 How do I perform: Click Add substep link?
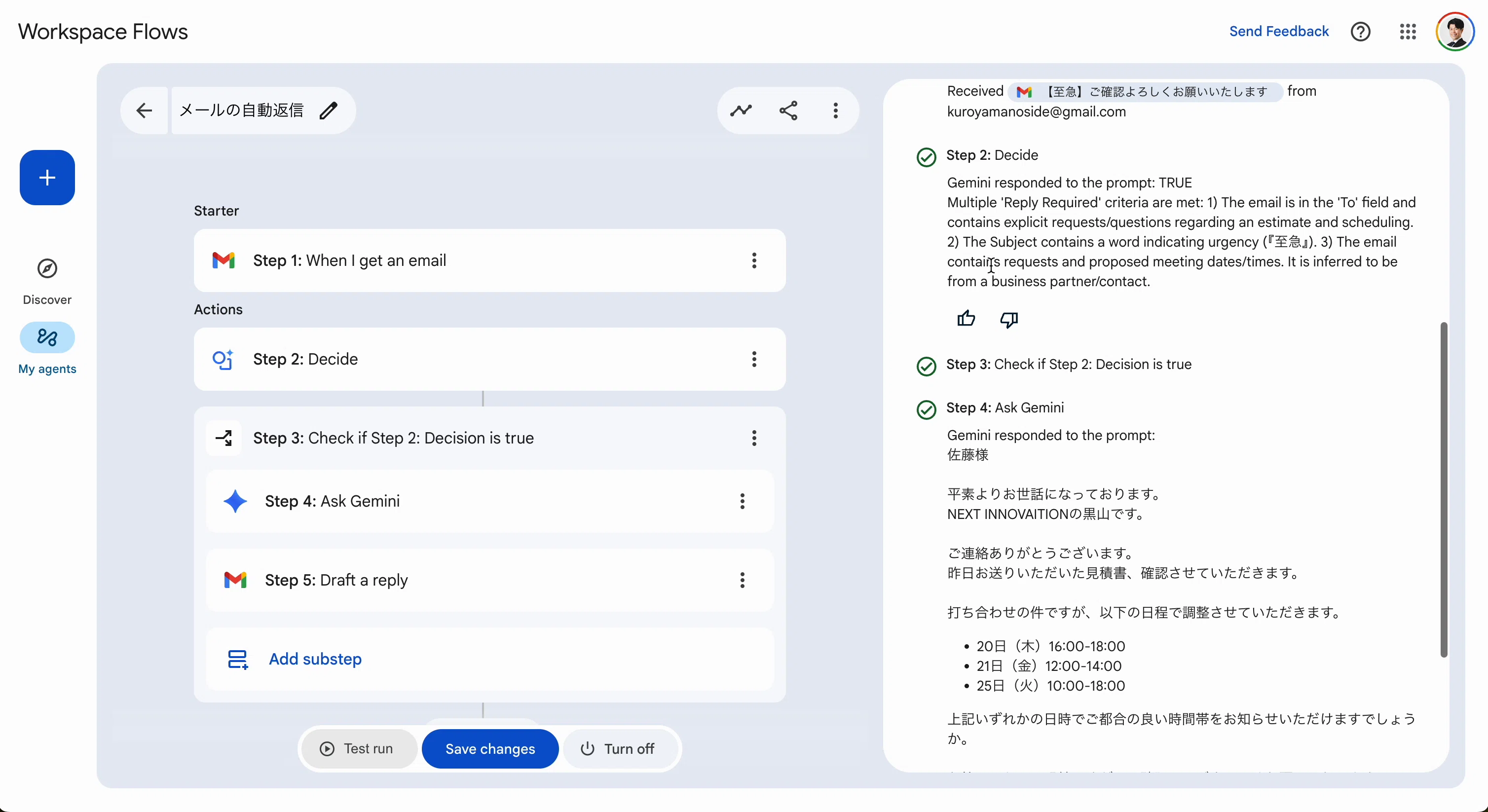pyautogui.click(x=315, y=659)
